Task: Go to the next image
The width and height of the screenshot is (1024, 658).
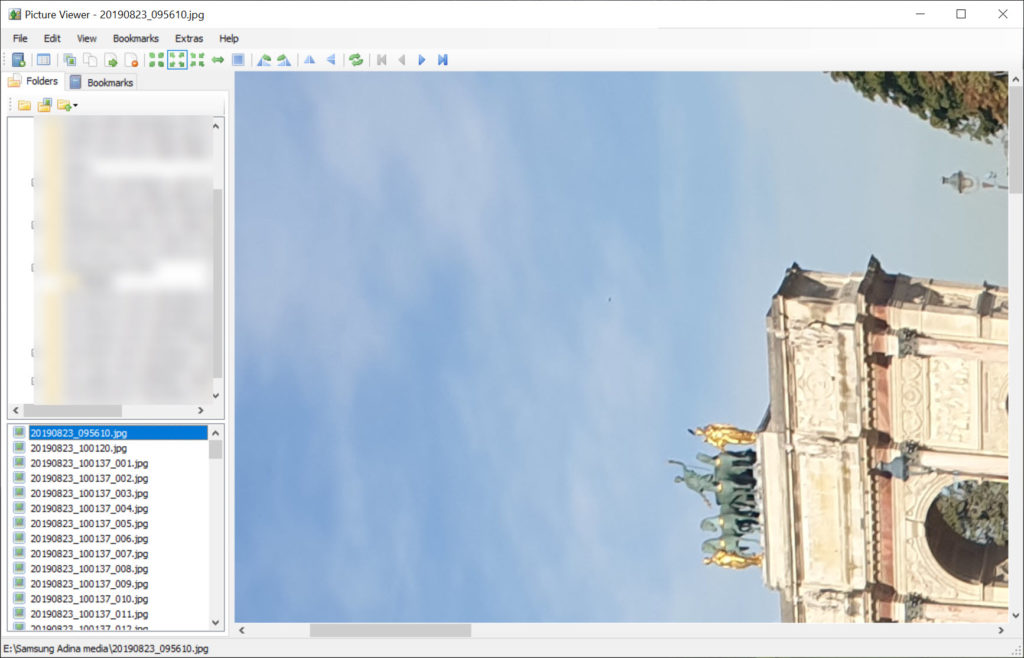Action: 421,59
